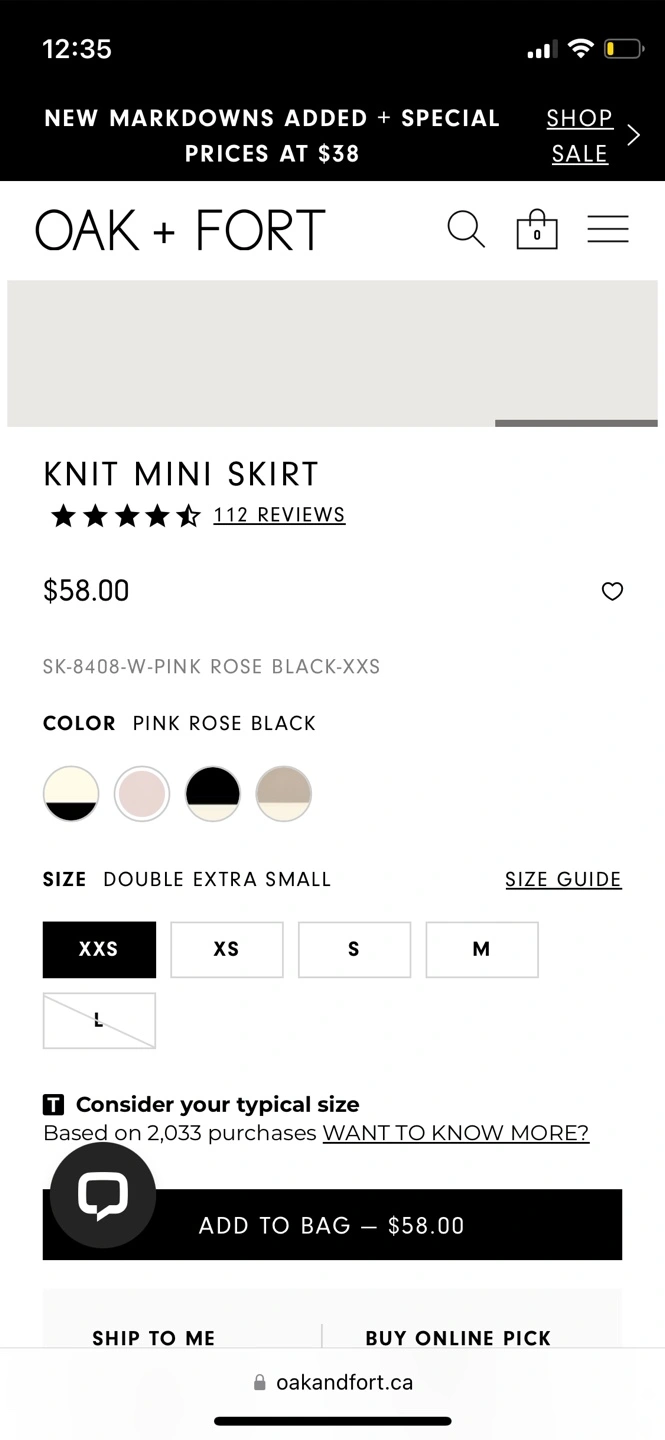Open the search magnifier icon

point(466,230)
